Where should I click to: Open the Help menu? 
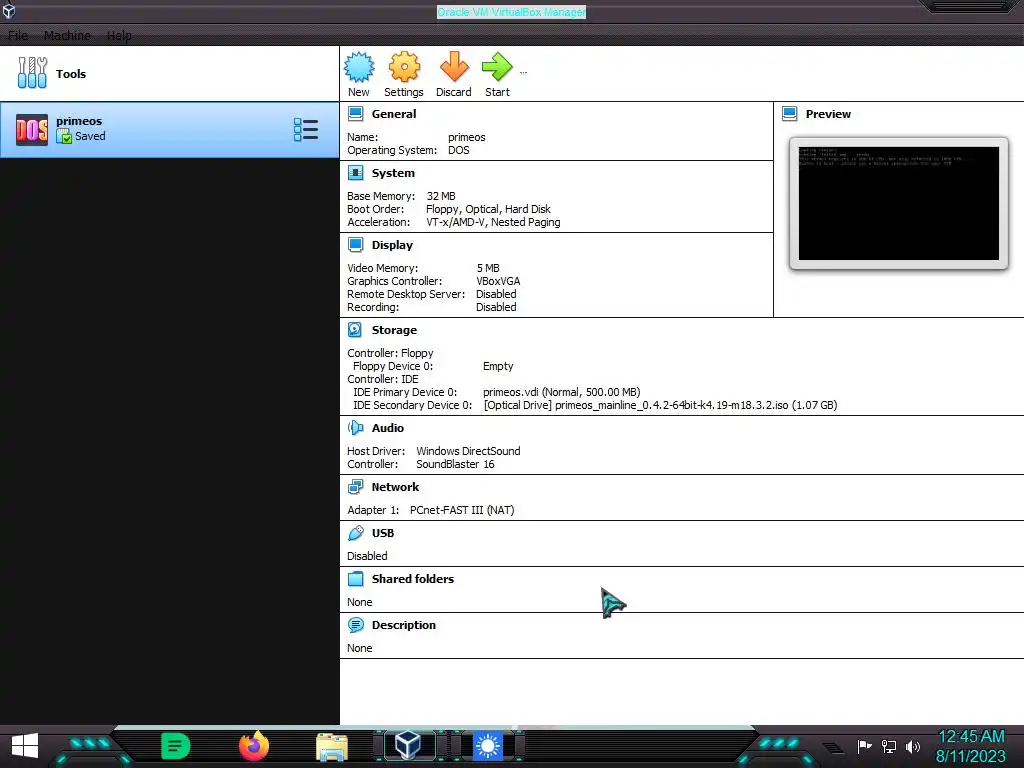point(119,35)
